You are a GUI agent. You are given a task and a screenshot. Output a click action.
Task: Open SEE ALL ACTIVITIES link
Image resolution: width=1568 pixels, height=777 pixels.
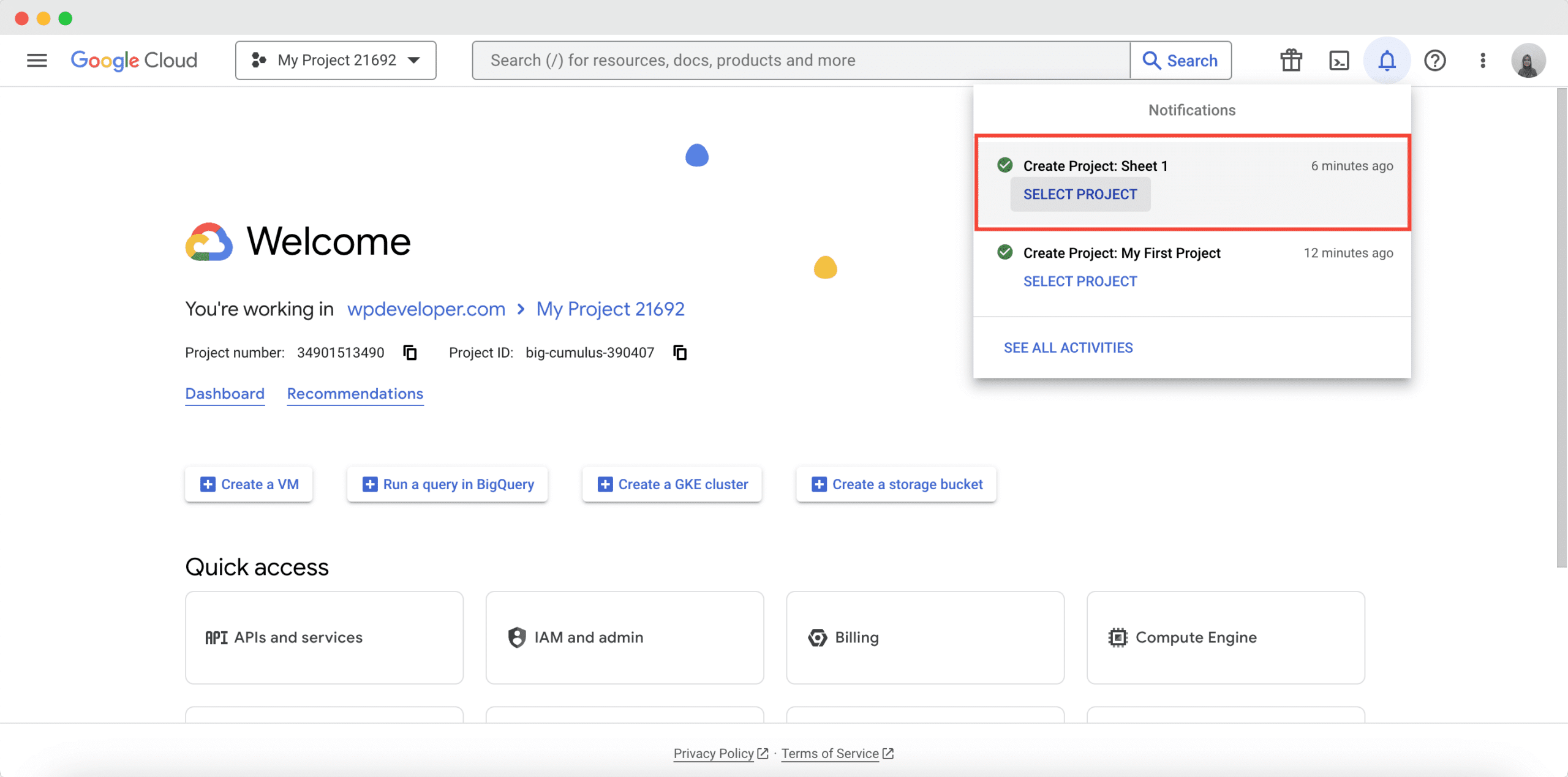pyautogui.click(x=1068, y=347)
